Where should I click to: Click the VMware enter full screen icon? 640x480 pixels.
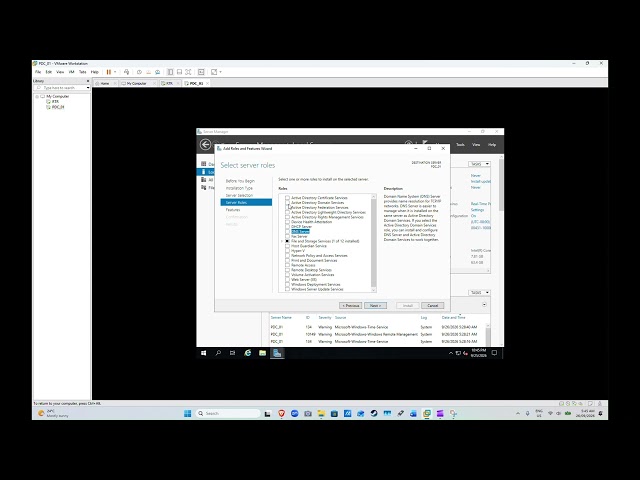(x=188, y=72)
